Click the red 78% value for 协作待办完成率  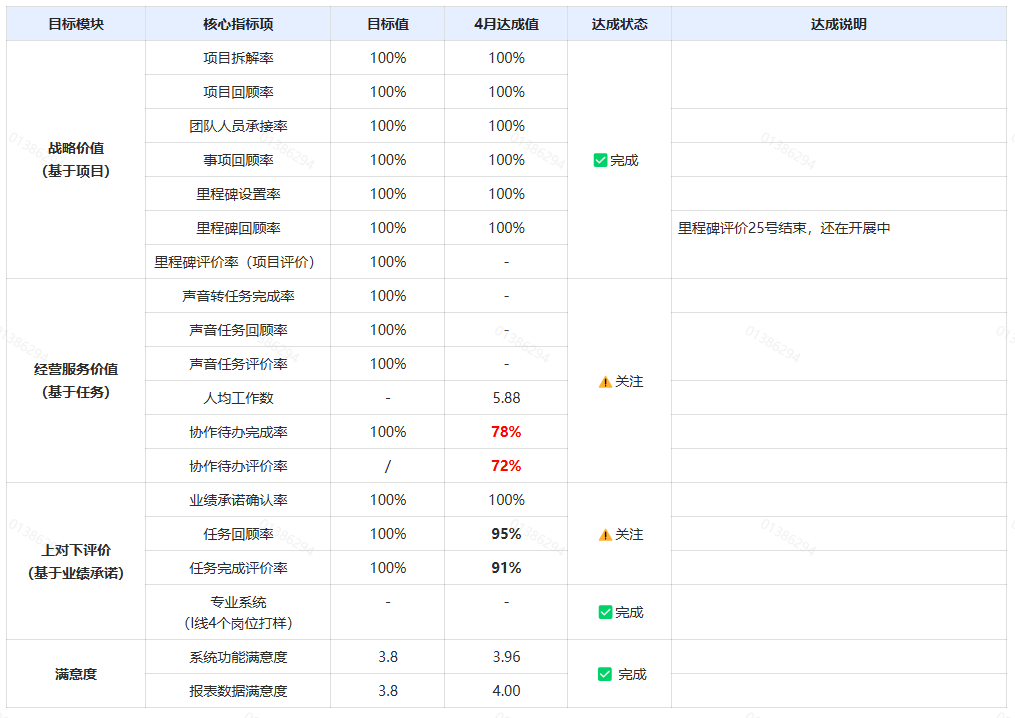tap(505, 431)
